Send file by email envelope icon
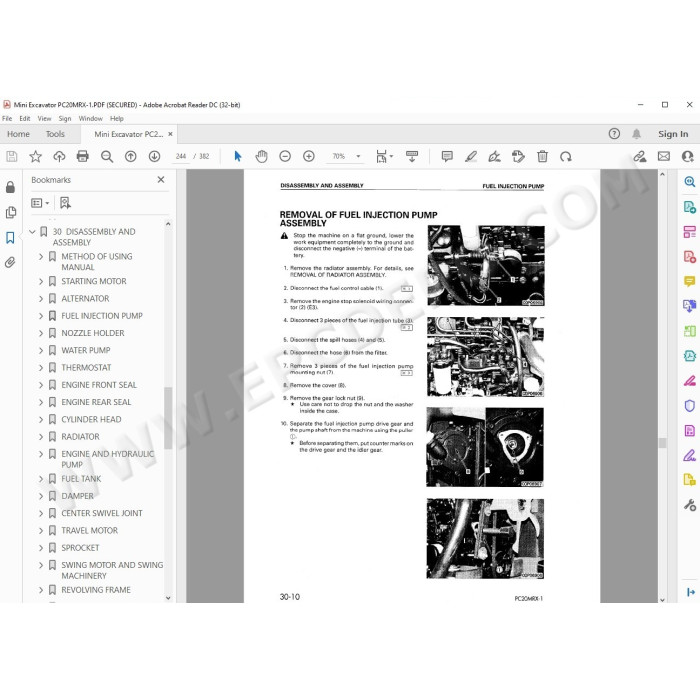The height and width of the screenshot is (700, 700). click(664, 156)
